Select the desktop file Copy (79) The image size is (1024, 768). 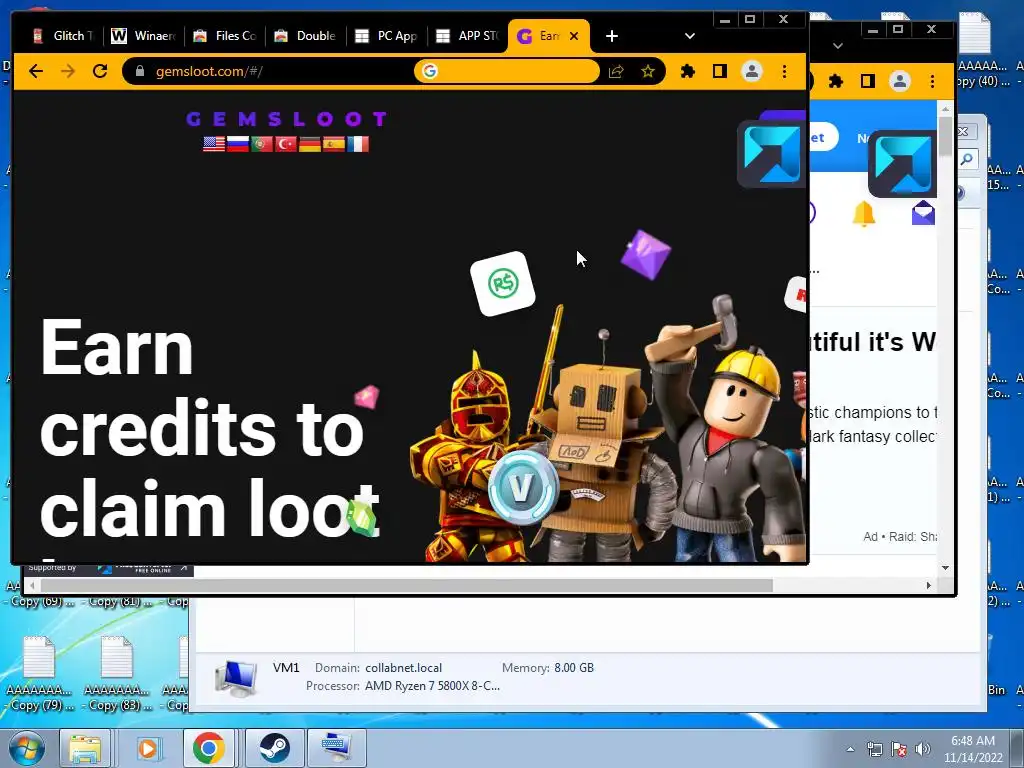[39, 673]
